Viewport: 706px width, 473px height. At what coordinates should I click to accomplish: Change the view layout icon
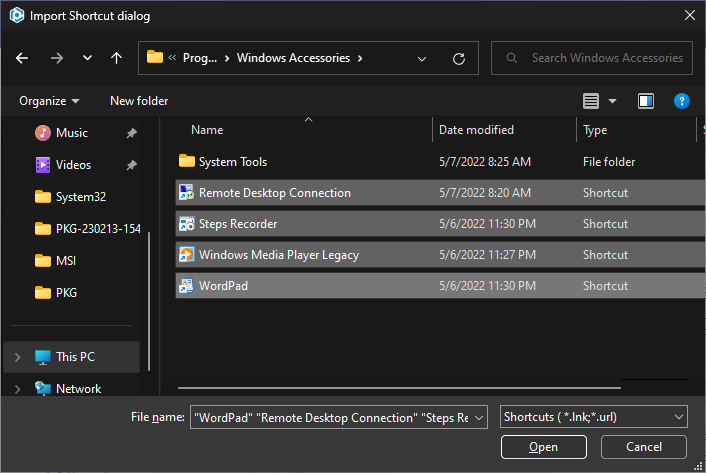591,101
